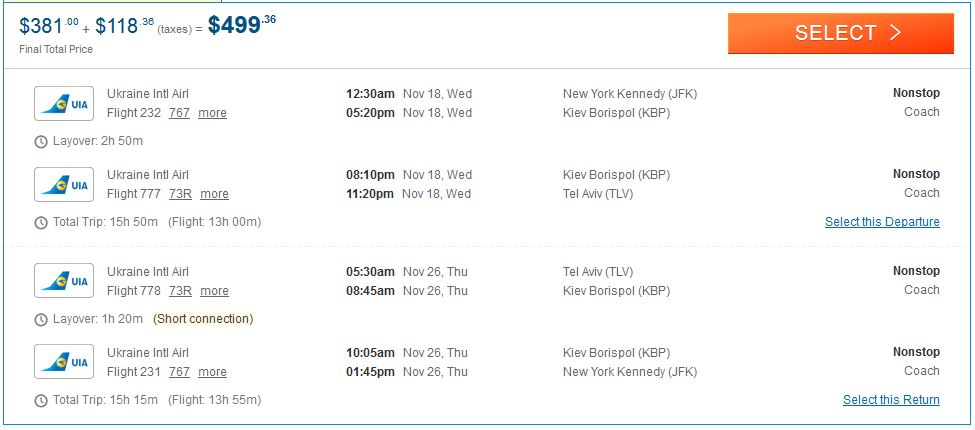975x430 pixels.
Task: Expand the 'more' details for Flight 232
Action: point(212,113)
